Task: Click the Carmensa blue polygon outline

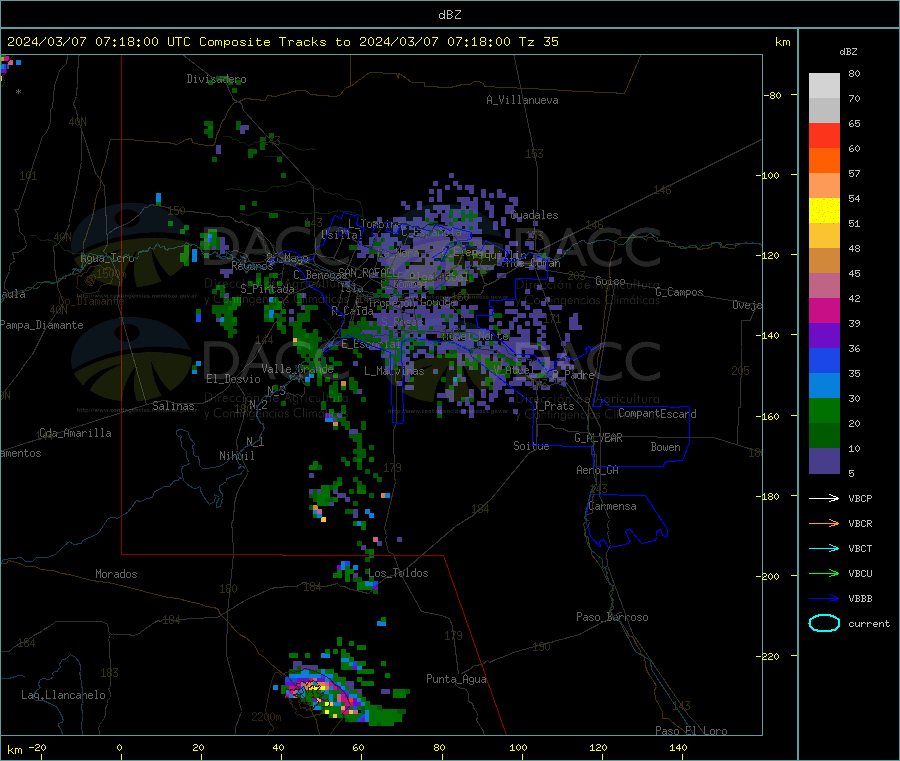Action: (x=626, y=520)
